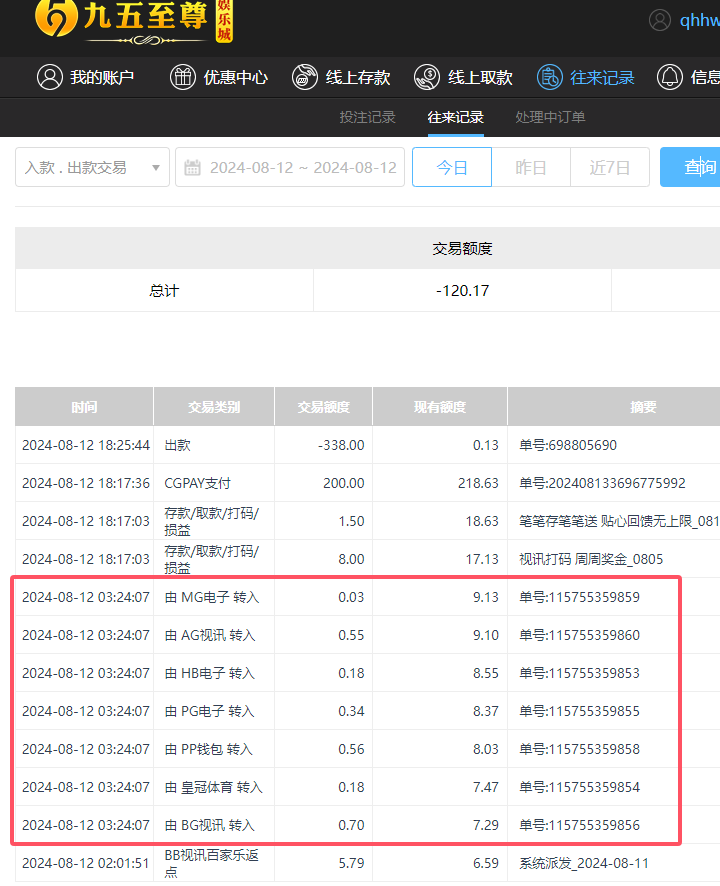Click the 优惠中心 gift icon
720x886 pixels.
183,77
